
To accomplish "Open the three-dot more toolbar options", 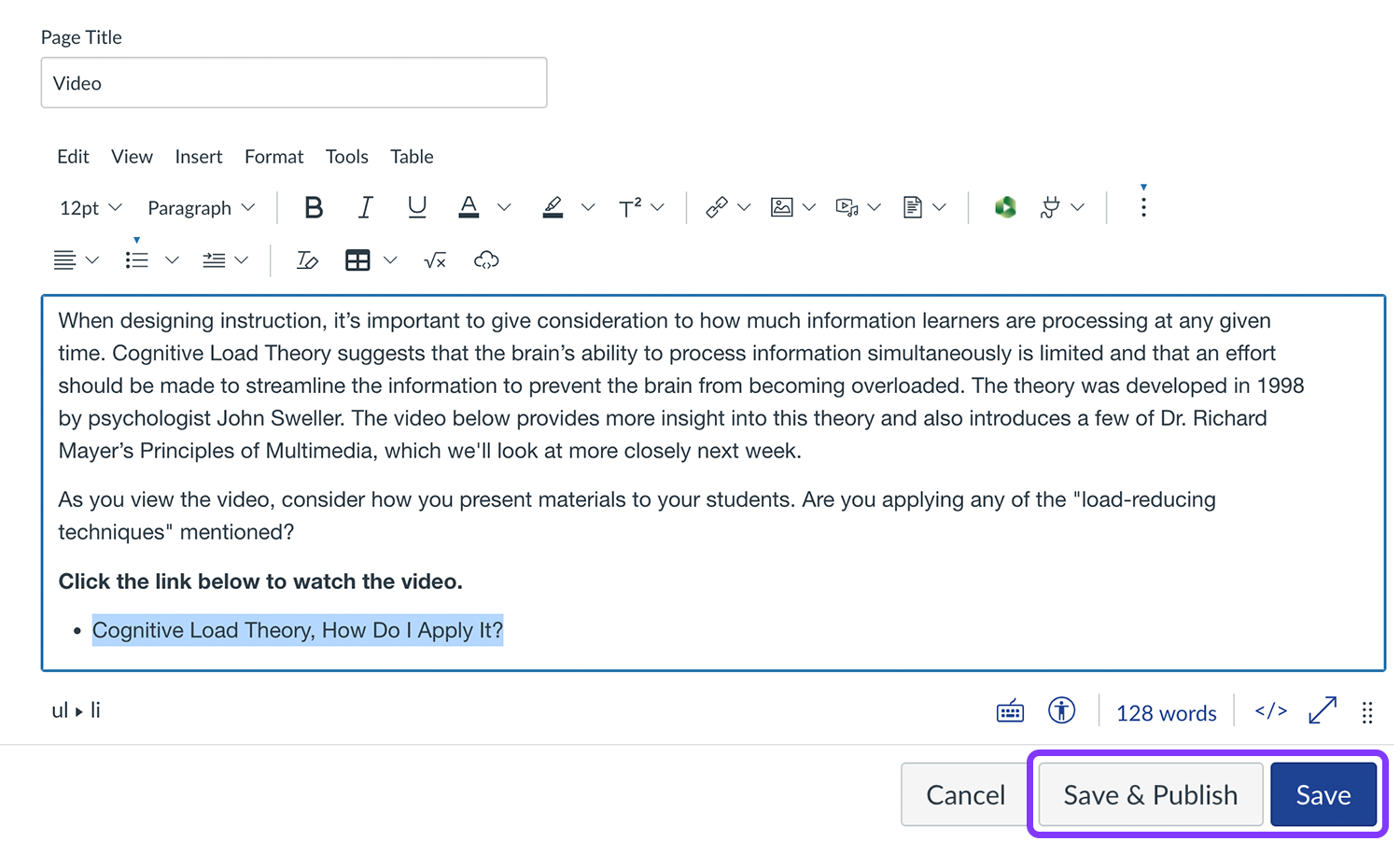I will click(1143, 205).
